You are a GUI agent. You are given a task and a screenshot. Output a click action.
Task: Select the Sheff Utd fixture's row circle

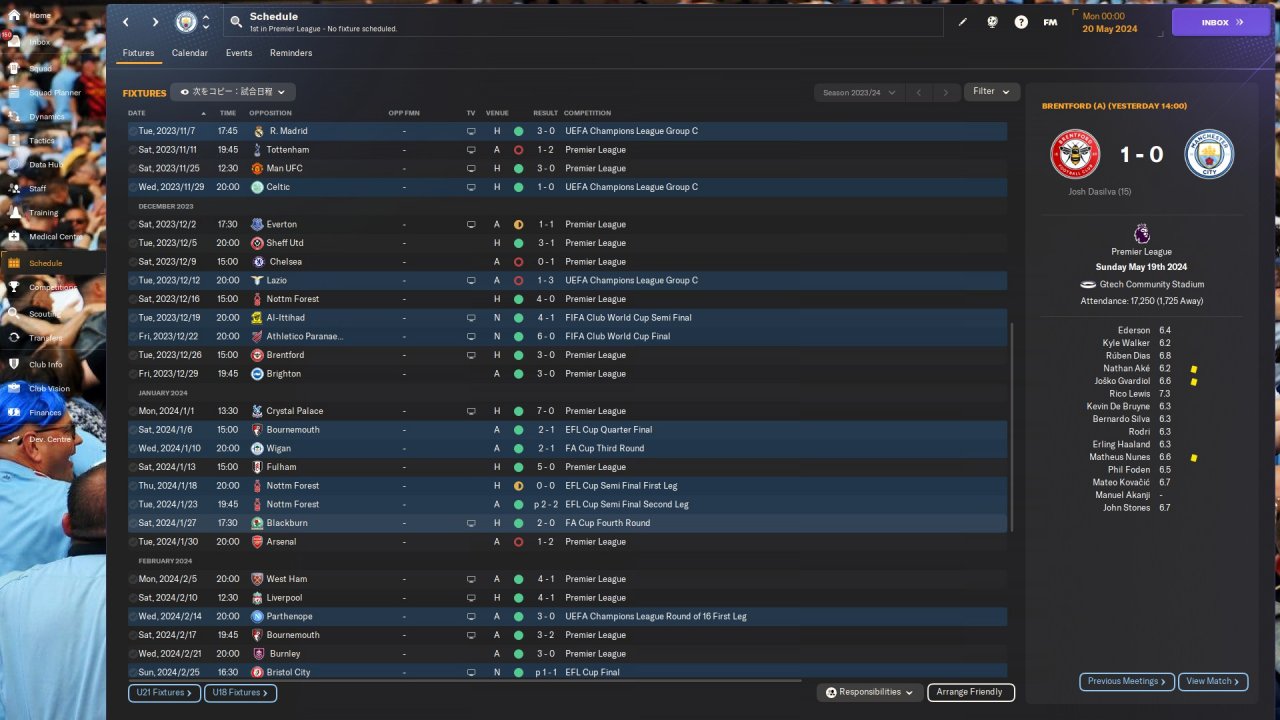click(x=133, y=243)
